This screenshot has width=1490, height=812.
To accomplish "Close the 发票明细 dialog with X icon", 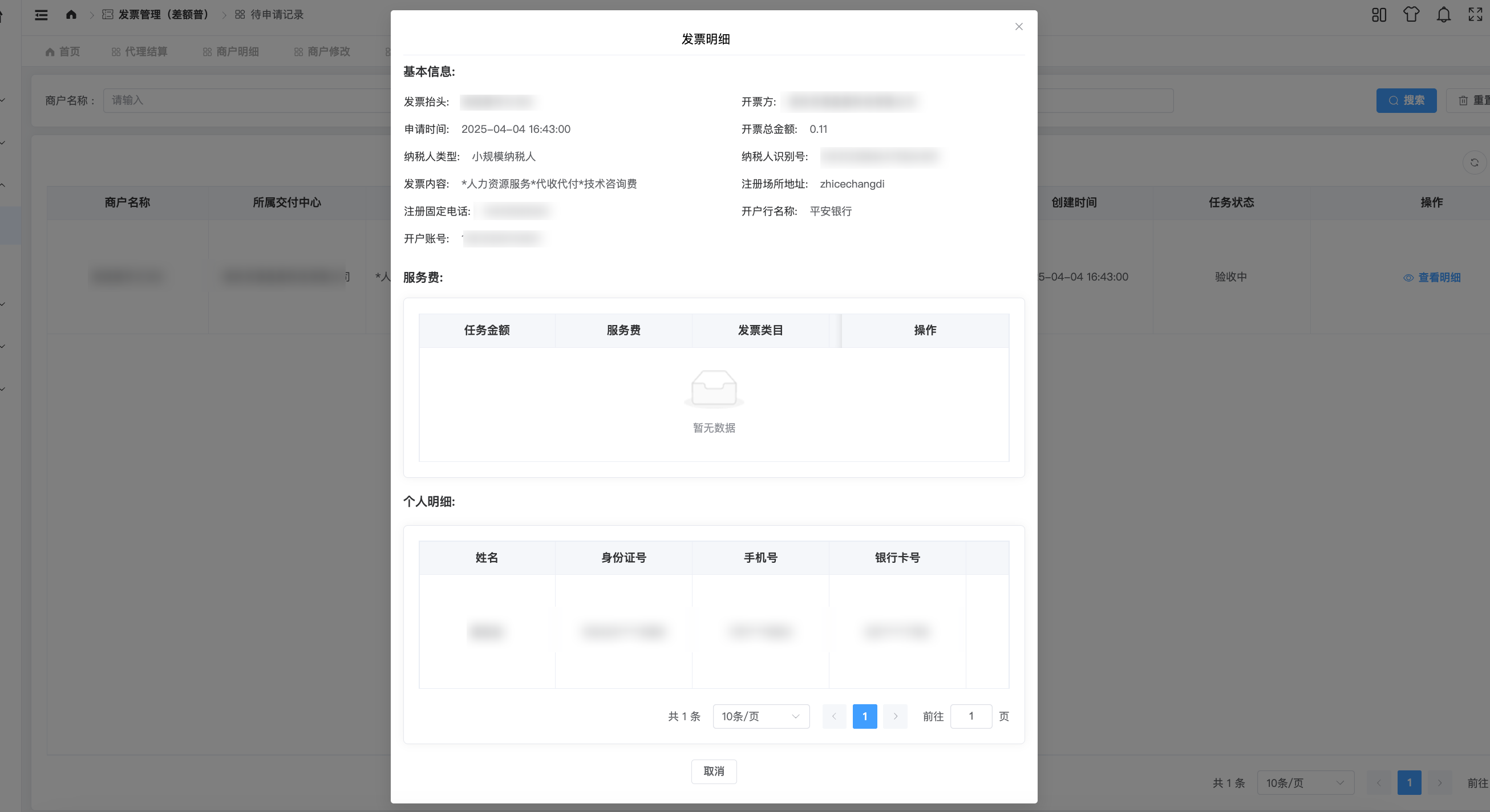I will click(1019, 27).
